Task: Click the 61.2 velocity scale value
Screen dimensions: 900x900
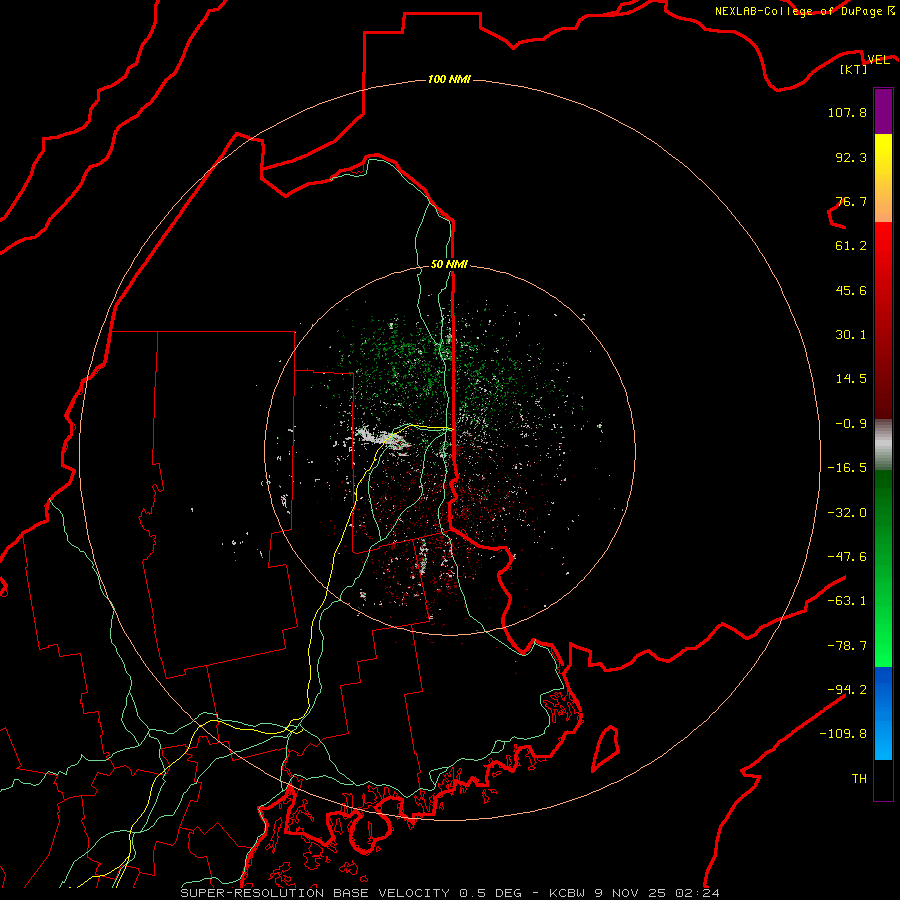Action: pyautogui.click(x=851, y=246)
